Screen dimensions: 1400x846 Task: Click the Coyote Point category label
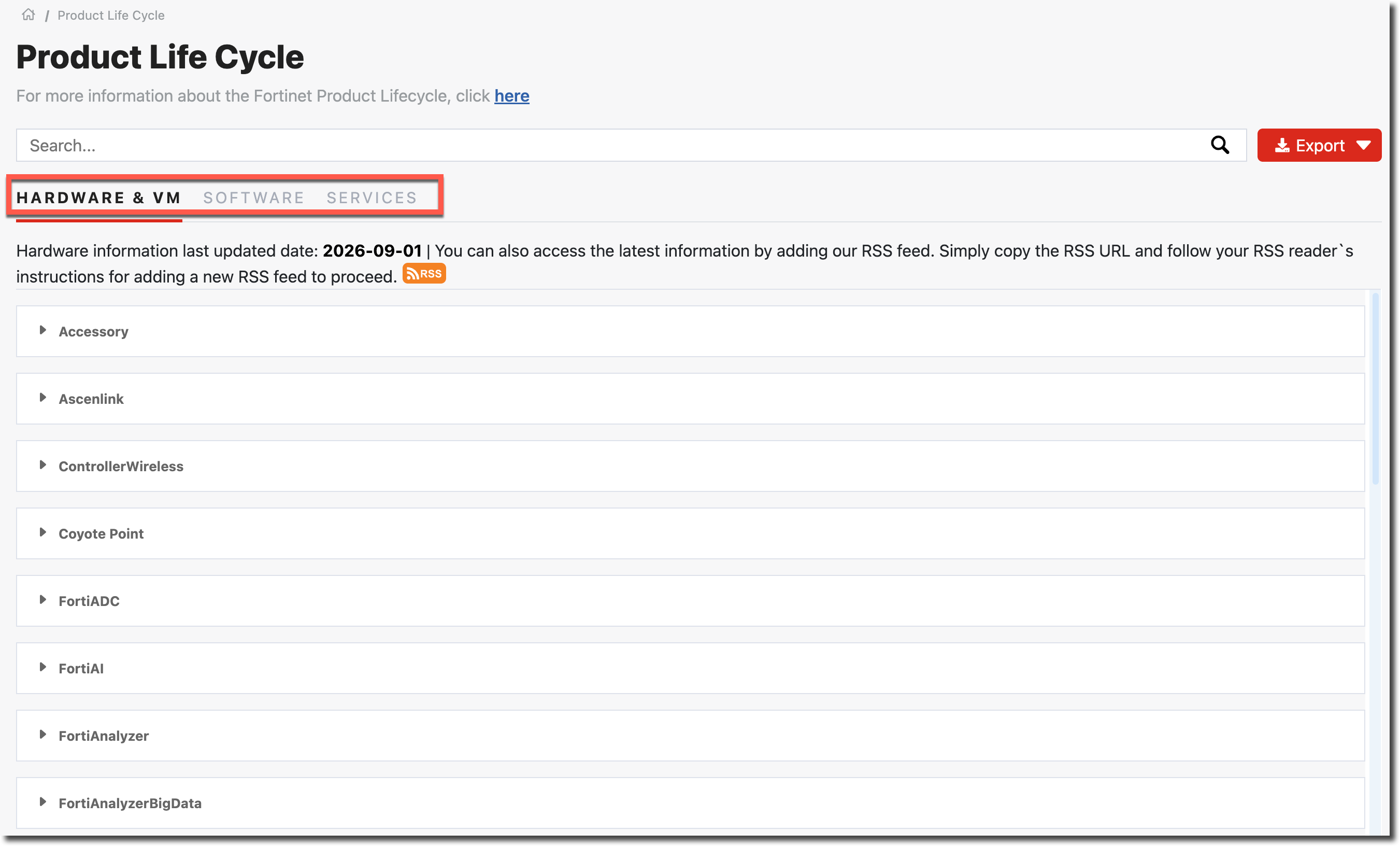[x=101, y=534]
